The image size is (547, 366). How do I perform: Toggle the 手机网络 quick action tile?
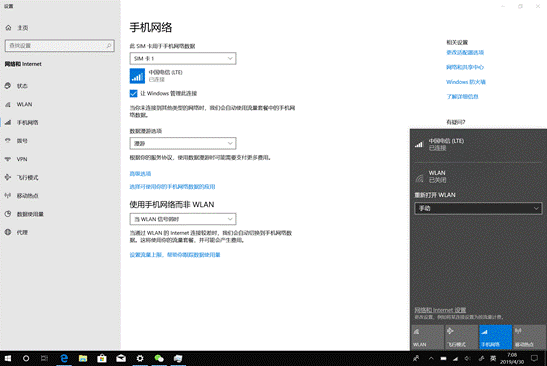coord(495,337)
